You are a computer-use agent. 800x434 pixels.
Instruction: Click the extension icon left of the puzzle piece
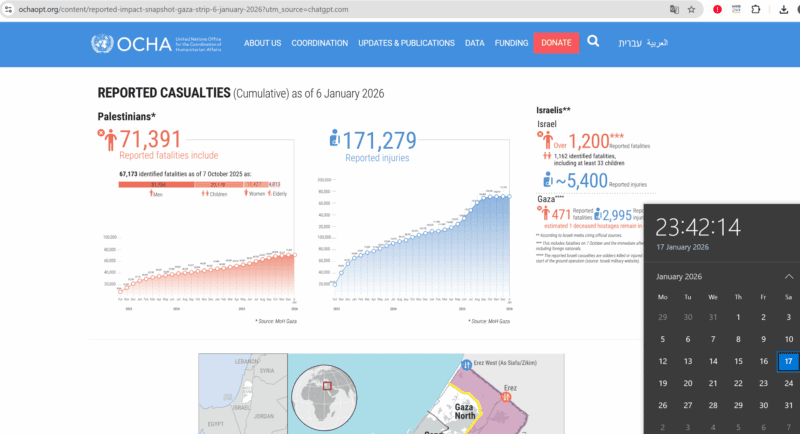click(x=736, y=9)
